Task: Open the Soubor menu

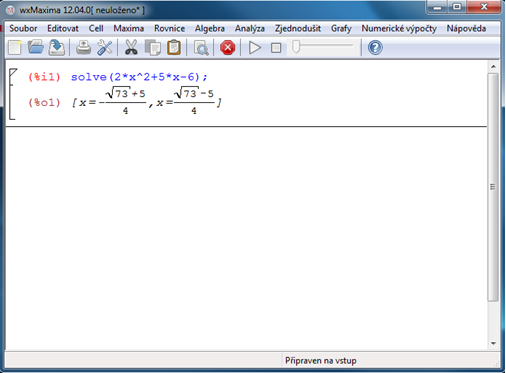Action: tap(23, 29)
